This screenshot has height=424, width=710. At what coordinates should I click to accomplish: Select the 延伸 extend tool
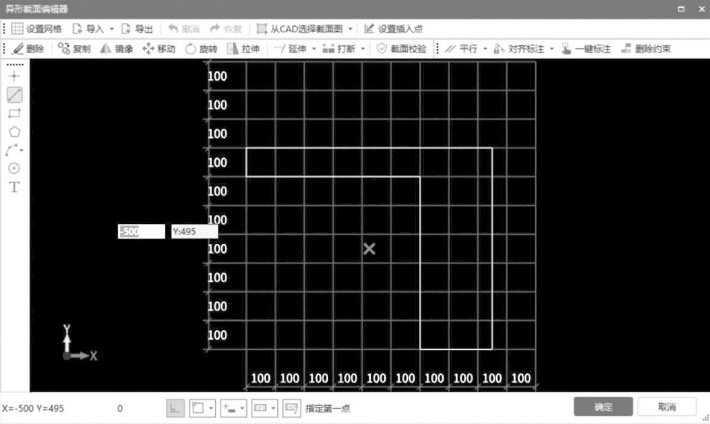pos(290,49)
